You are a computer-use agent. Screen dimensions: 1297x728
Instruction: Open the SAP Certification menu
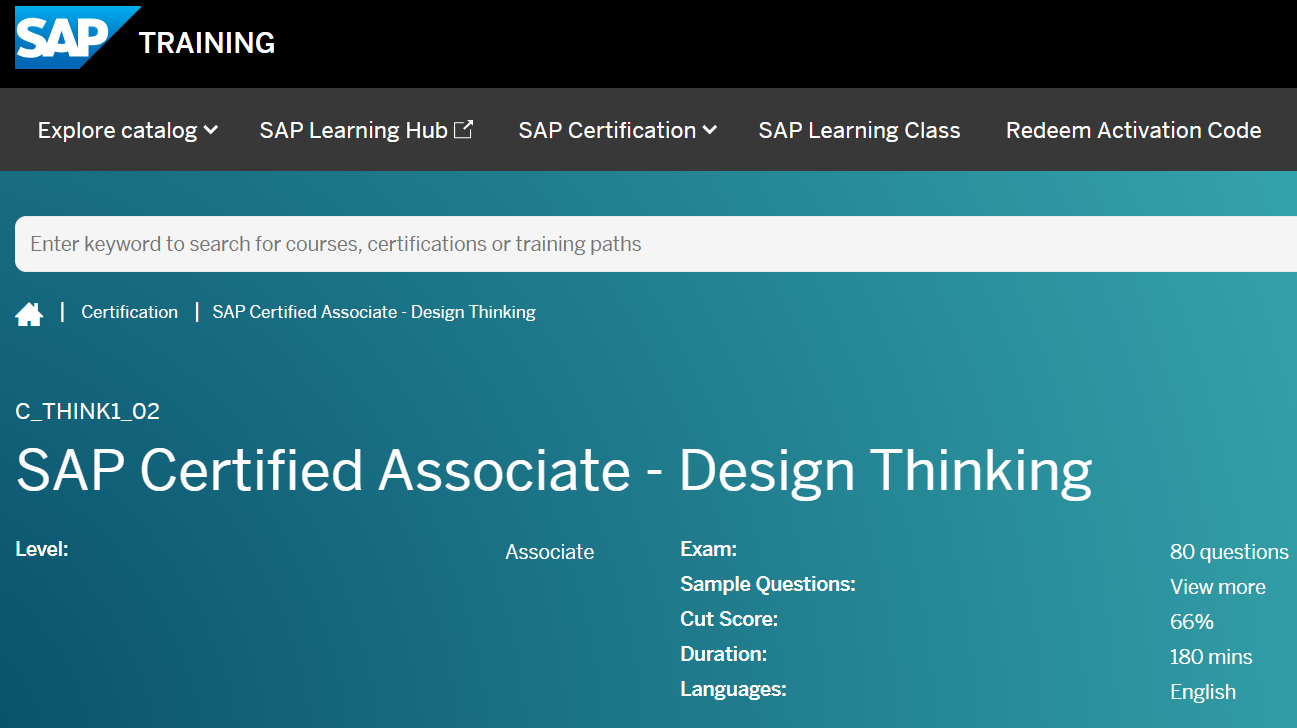(617, 130)
